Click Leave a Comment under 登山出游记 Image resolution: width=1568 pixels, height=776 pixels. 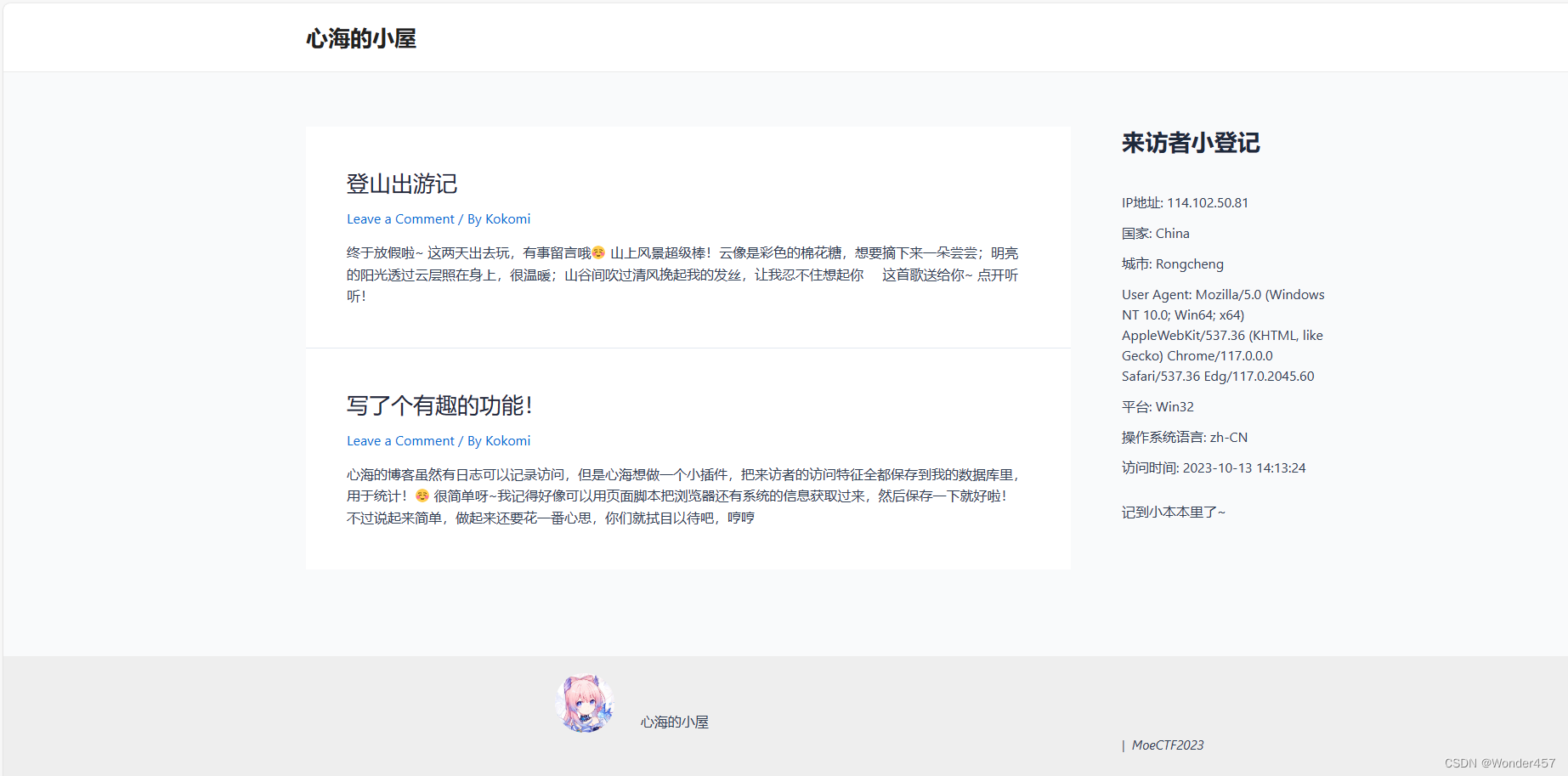[399, 218]
